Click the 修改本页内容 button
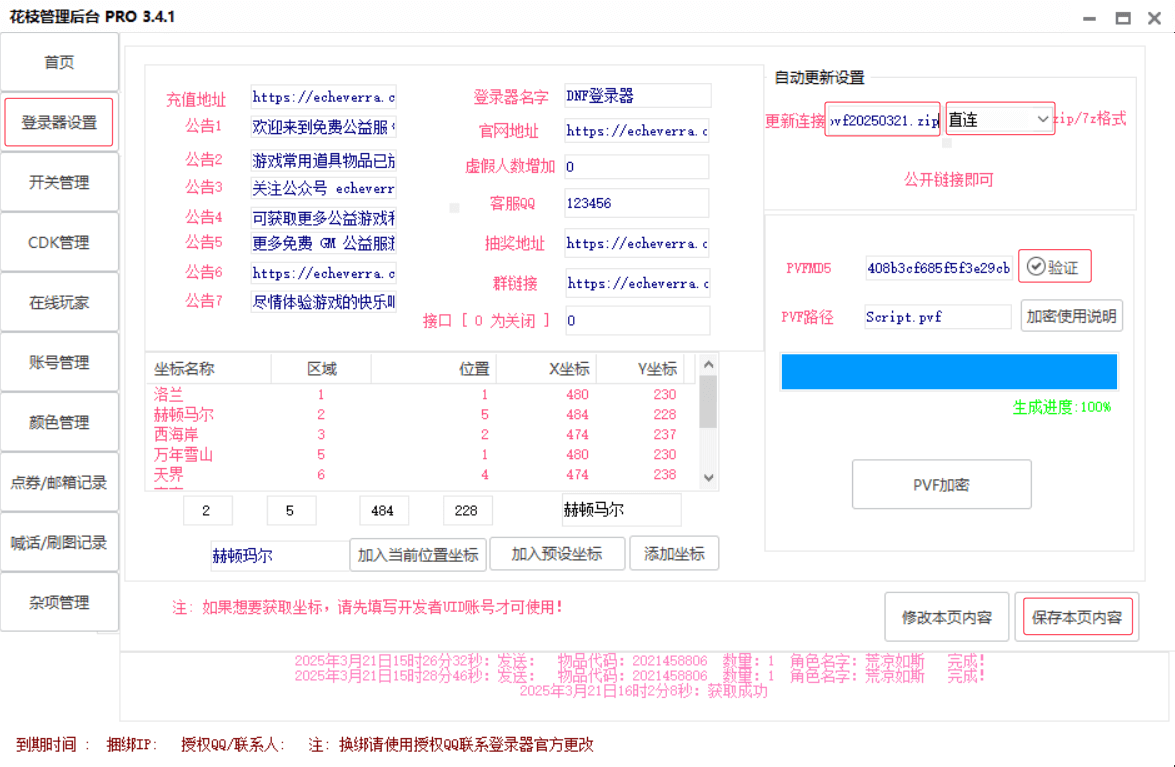 pos(946,617)
